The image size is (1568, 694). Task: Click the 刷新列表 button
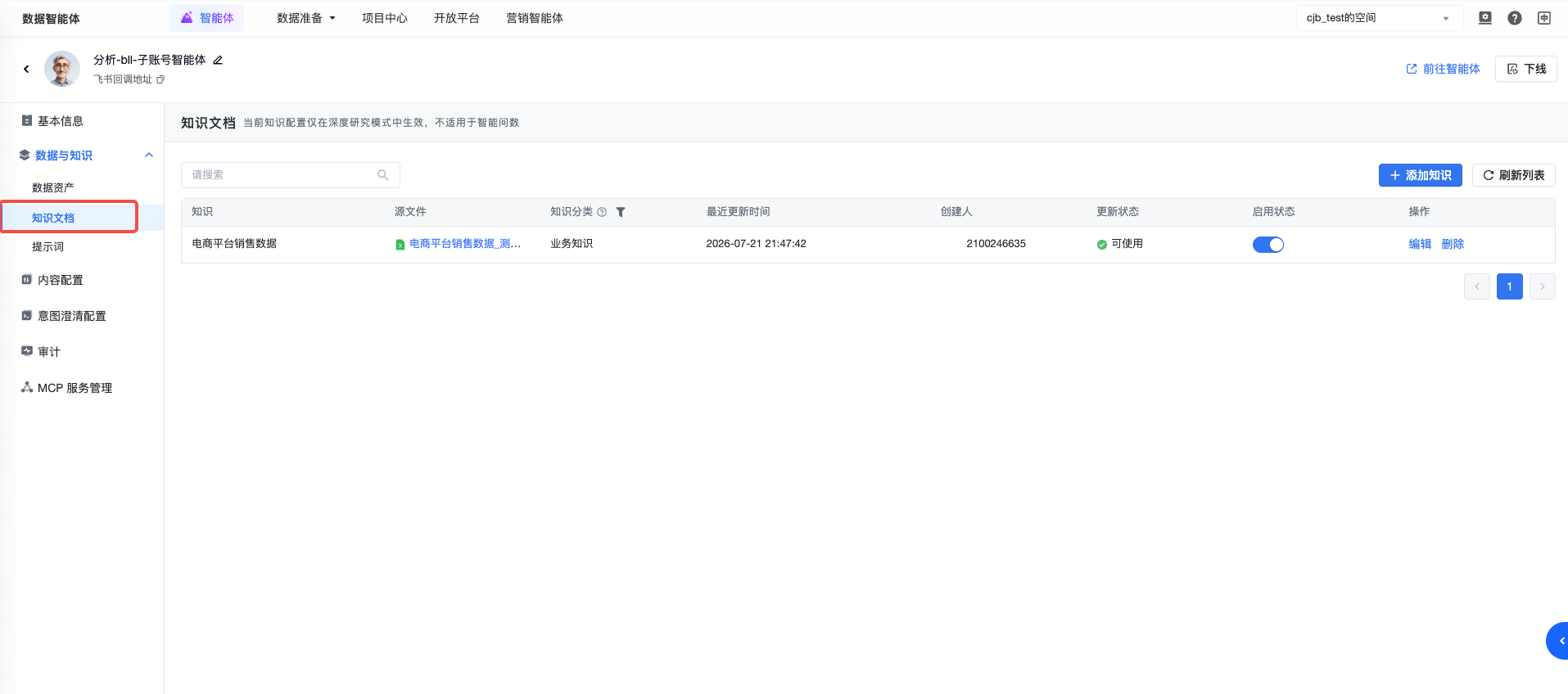click(x=1514, y=175)
